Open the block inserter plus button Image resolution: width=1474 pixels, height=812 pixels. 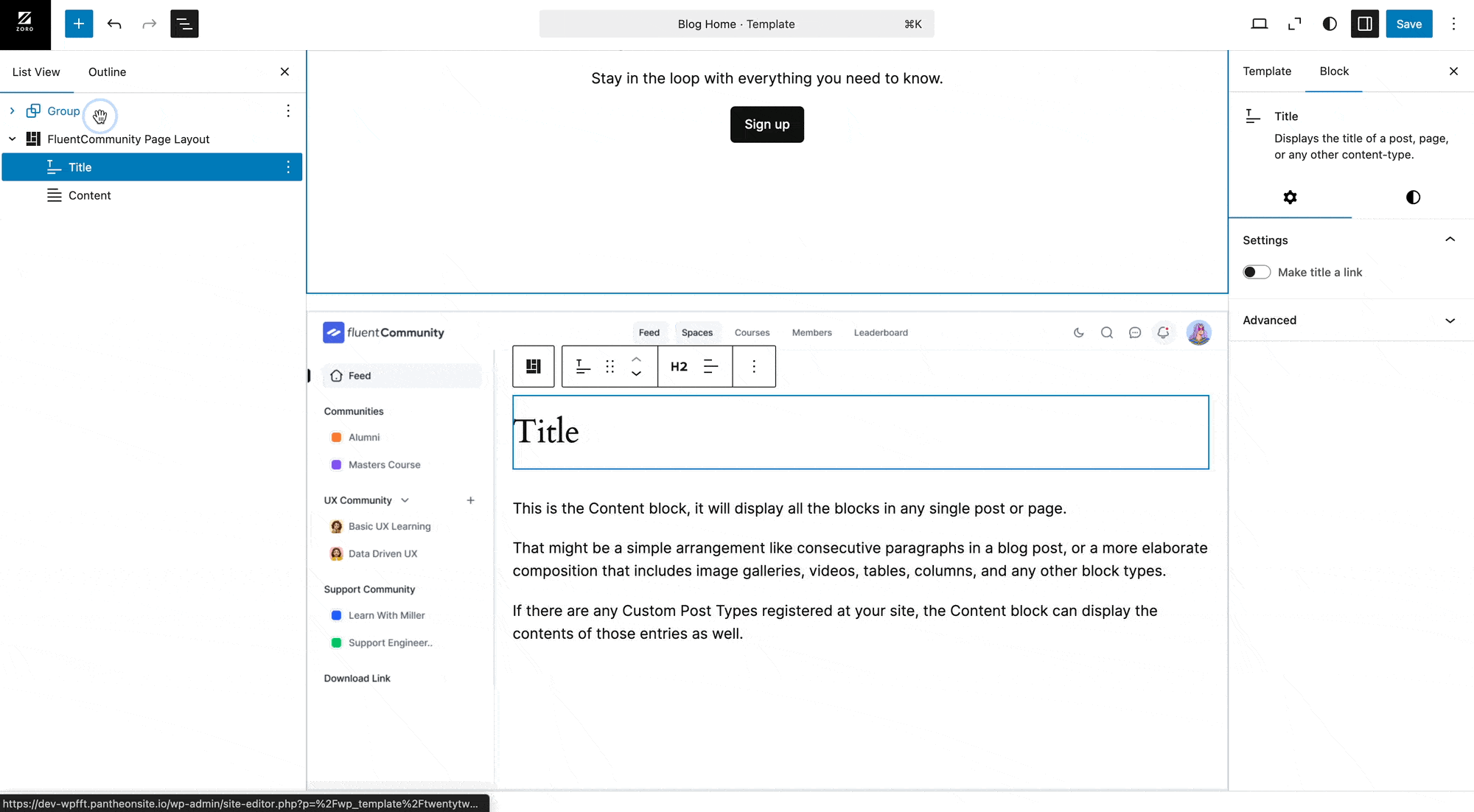79,24
